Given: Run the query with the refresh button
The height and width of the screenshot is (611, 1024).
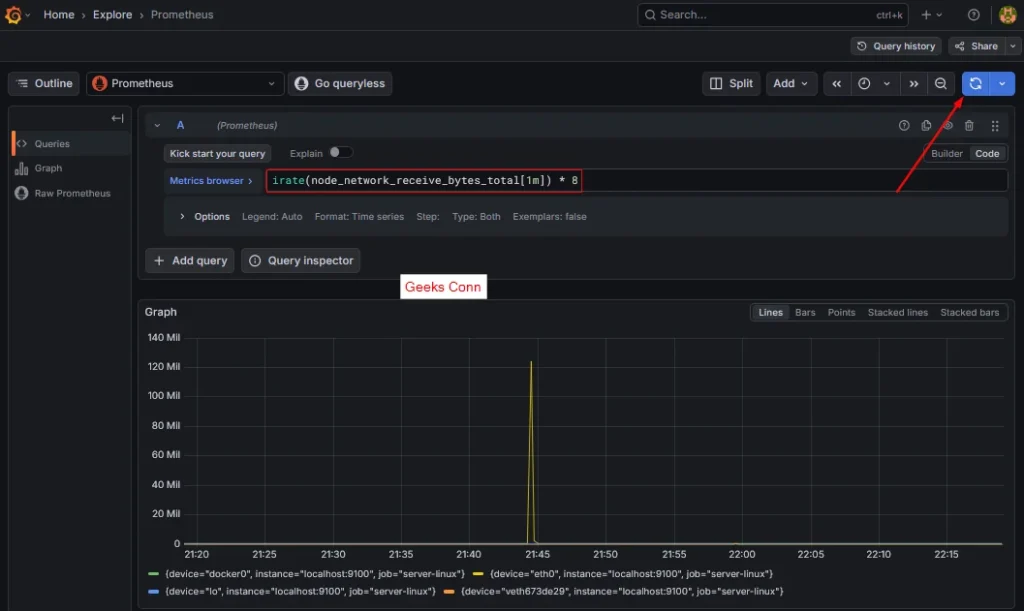Looking at the screenshot, I should point(974,83).
